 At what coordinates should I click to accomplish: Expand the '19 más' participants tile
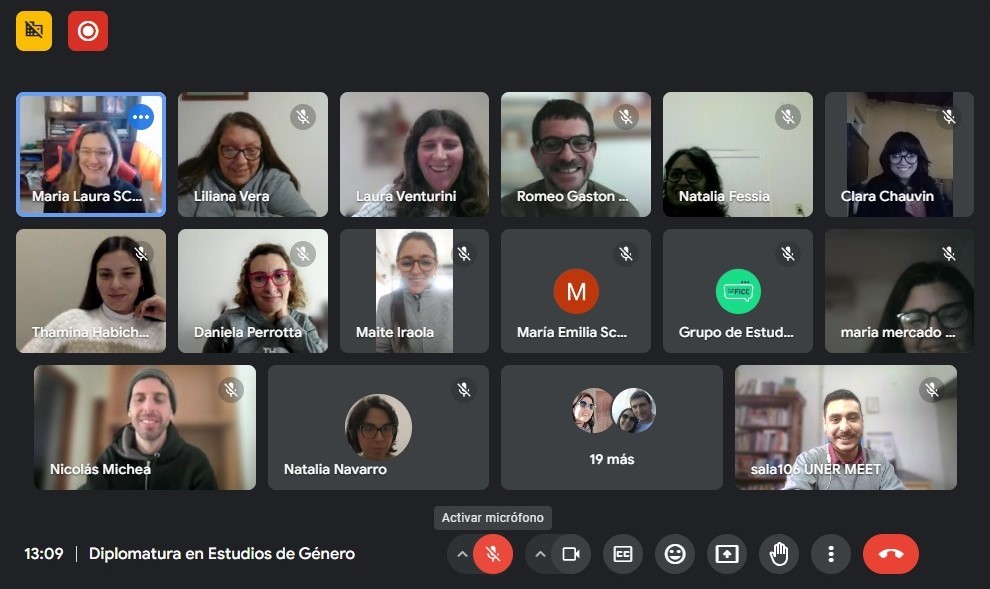pyautogui.click(x=612, y=427)
